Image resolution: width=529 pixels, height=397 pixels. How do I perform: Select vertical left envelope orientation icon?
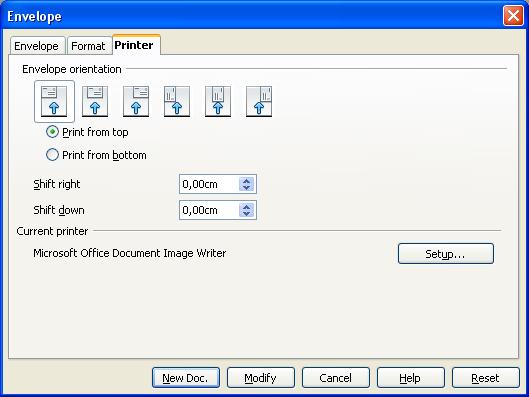point(177,101)
